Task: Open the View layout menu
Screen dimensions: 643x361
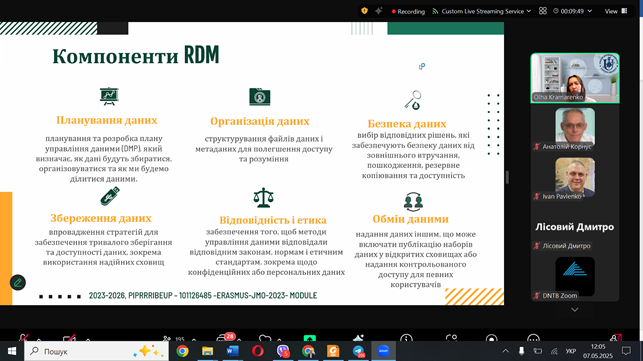Action: (616, 11)
